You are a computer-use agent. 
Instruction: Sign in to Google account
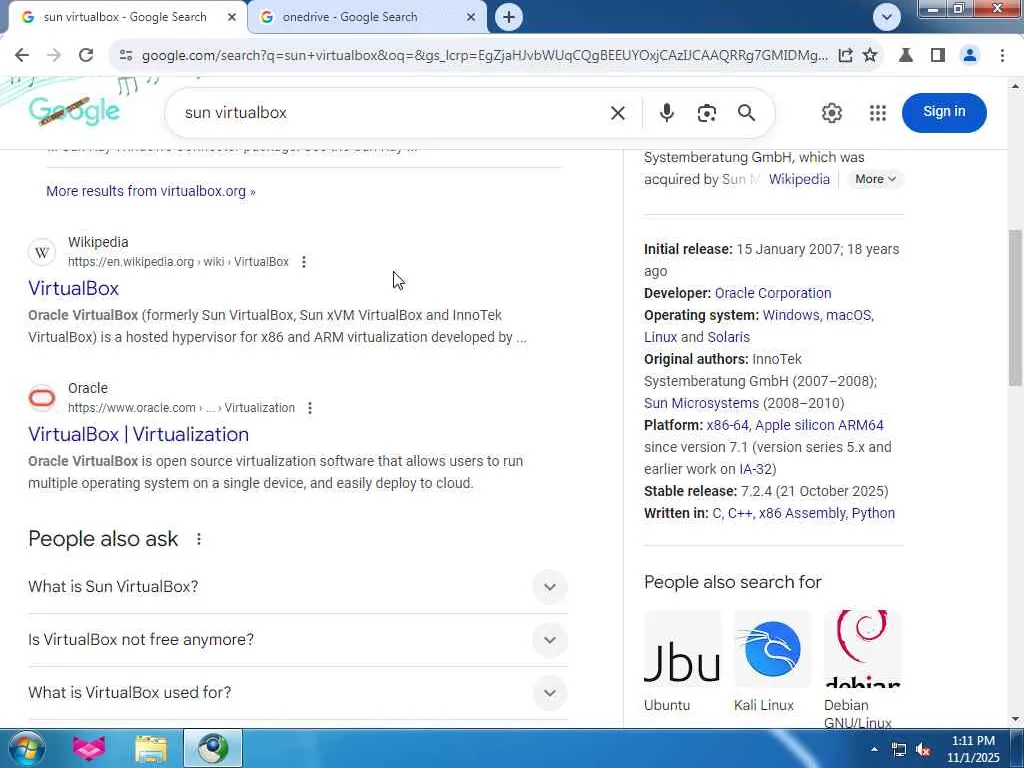pos(944,112)
